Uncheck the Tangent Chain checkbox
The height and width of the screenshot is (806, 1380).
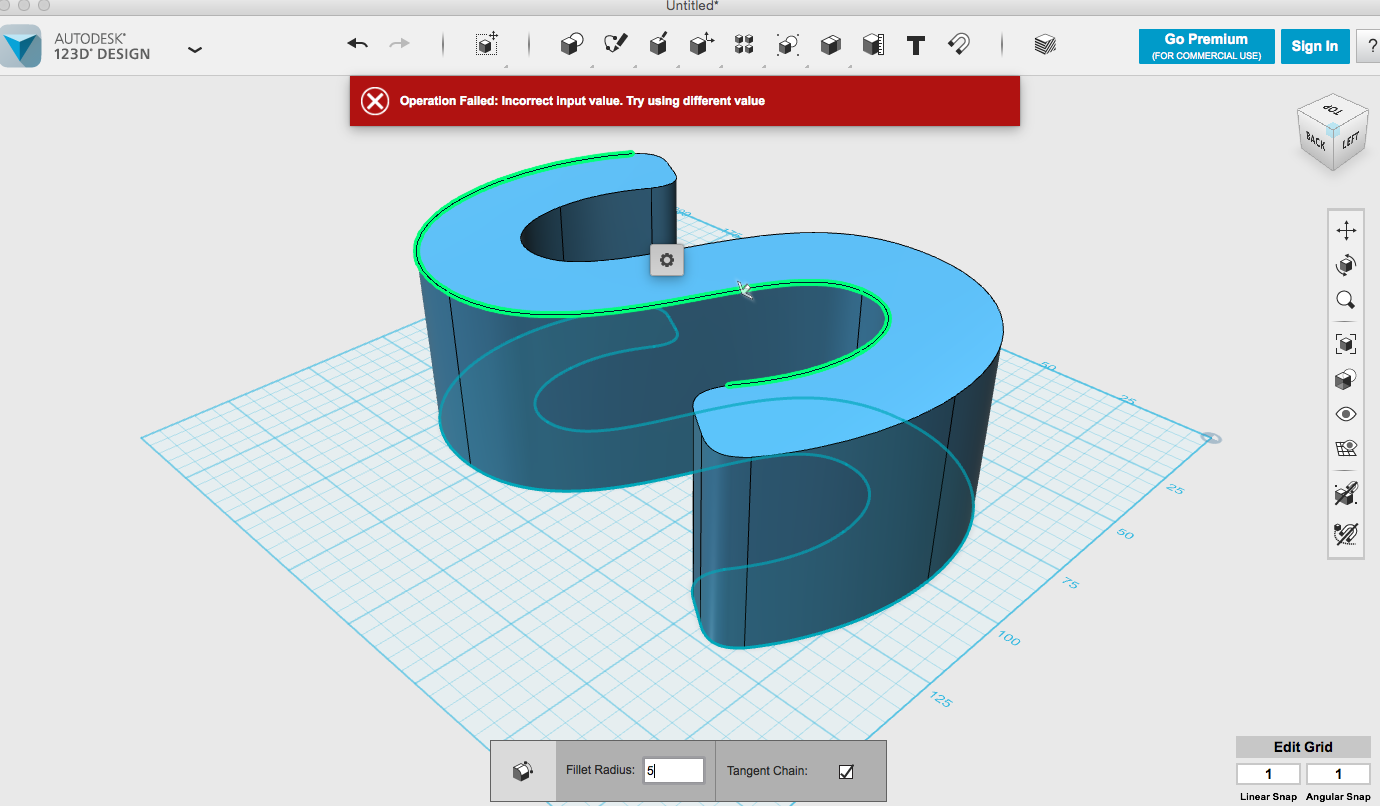846,771
